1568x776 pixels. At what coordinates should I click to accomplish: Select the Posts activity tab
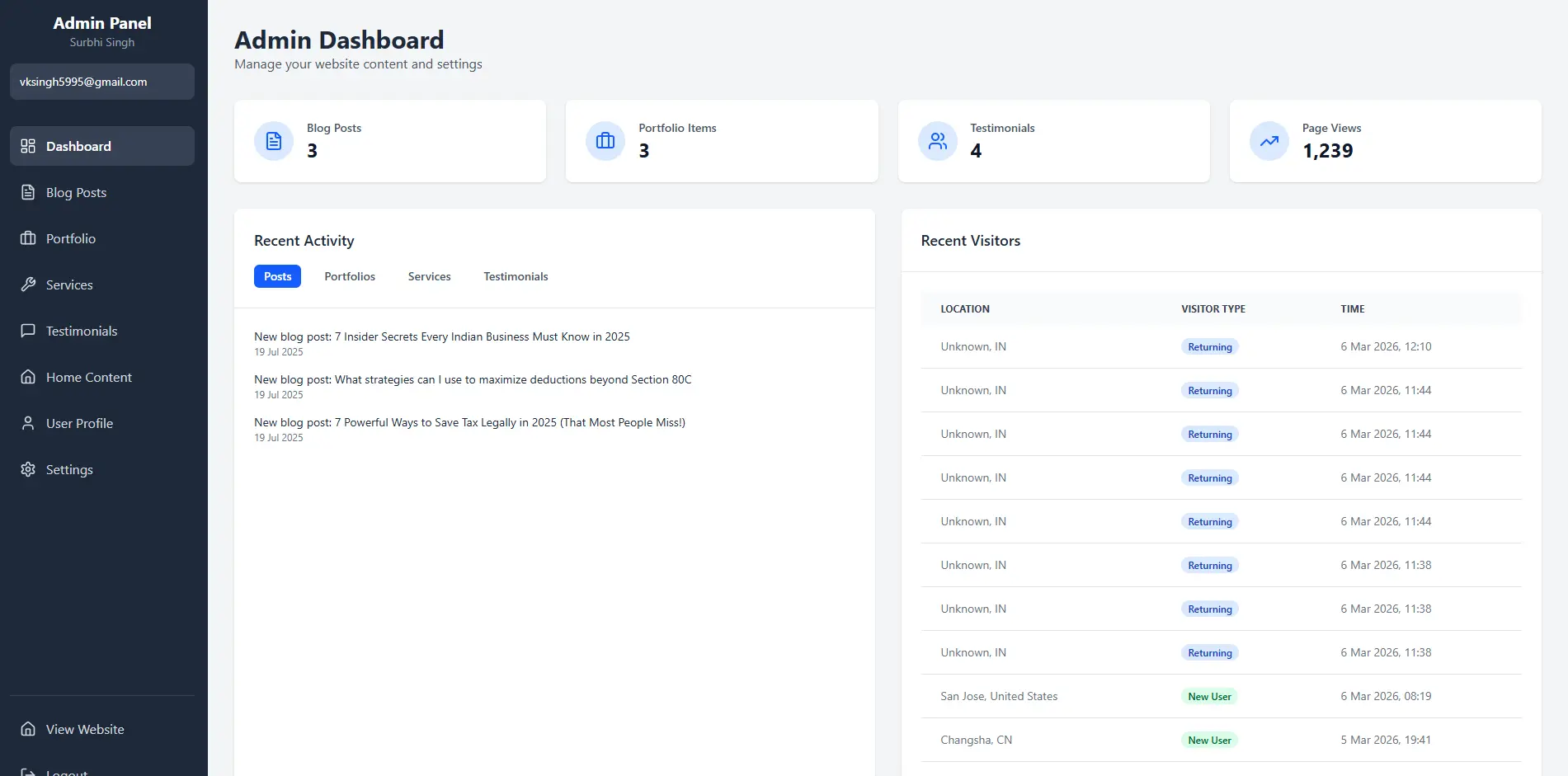[277, 276]
